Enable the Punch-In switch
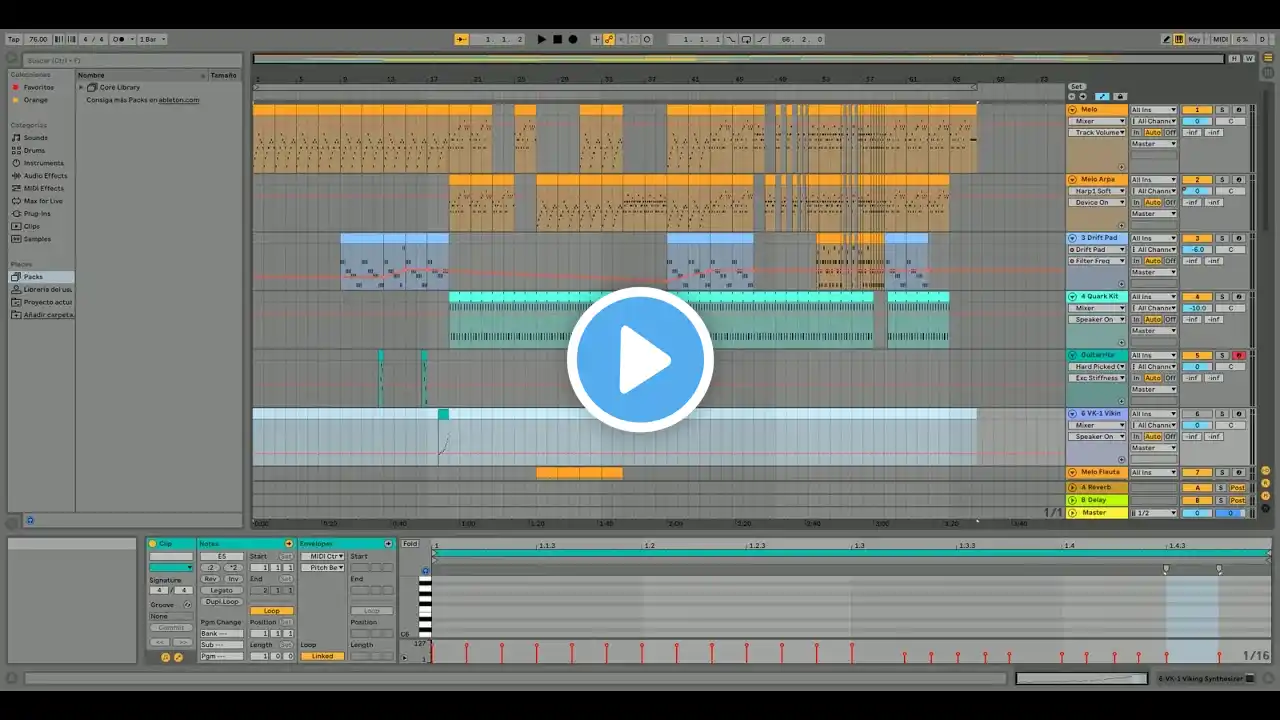Image resolution: width=1280 pixels, height=720 pixels. [731, 39]
